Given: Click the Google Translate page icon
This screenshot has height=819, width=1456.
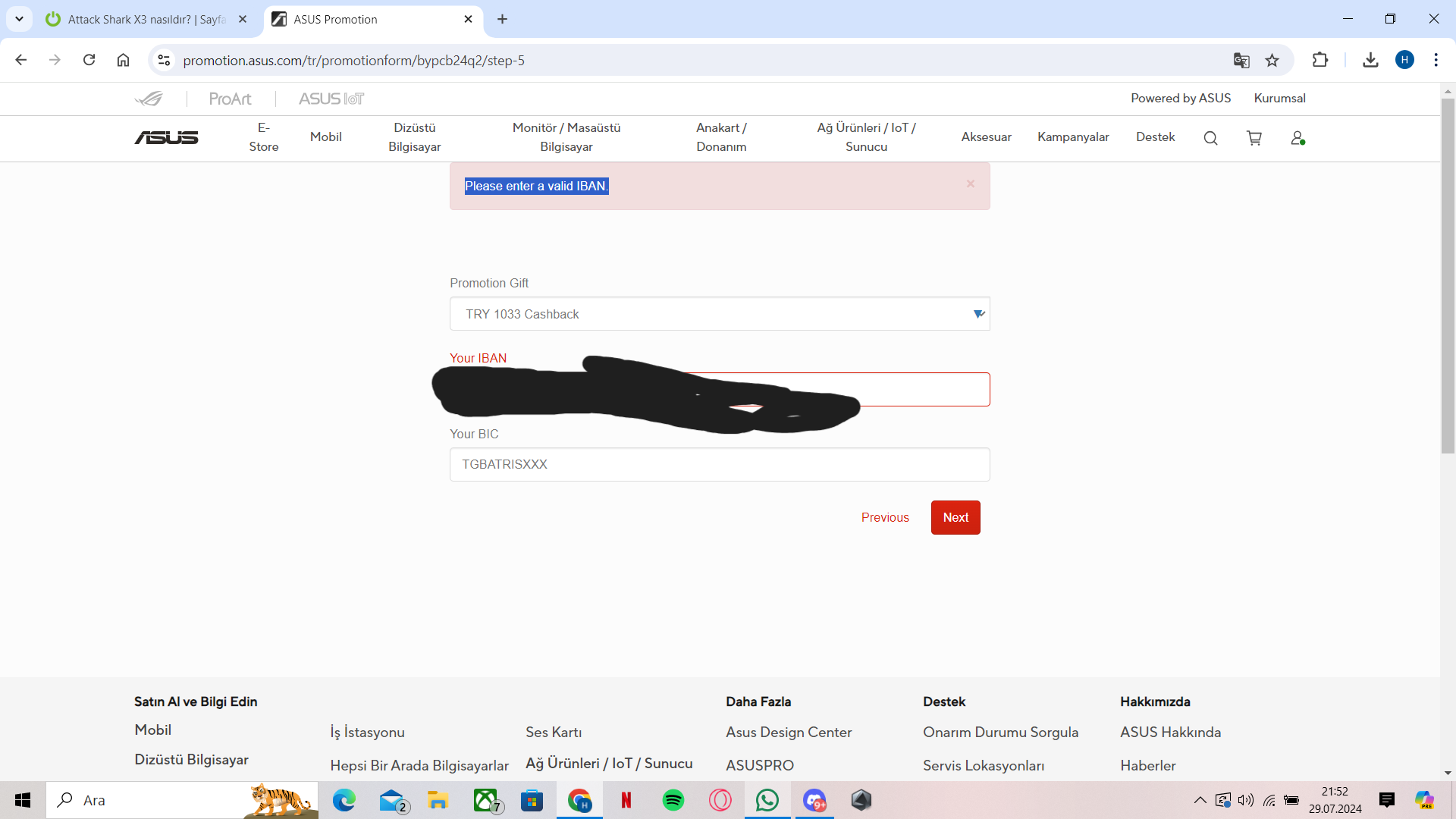Looking at the screenshot, I should click(x=1241, y=61).
